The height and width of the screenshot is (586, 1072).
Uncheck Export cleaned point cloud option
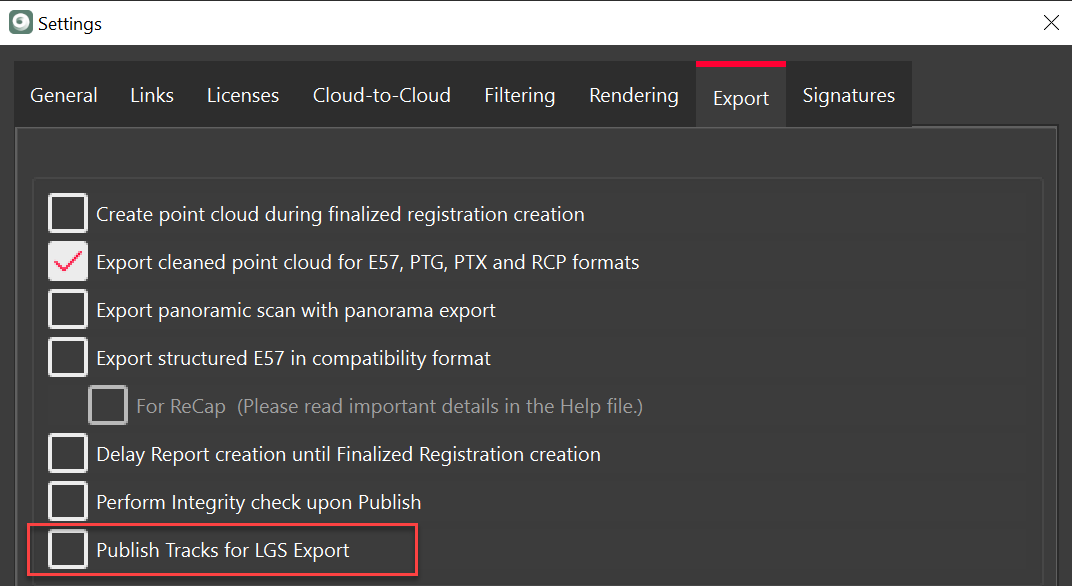(x=68, y=262)
